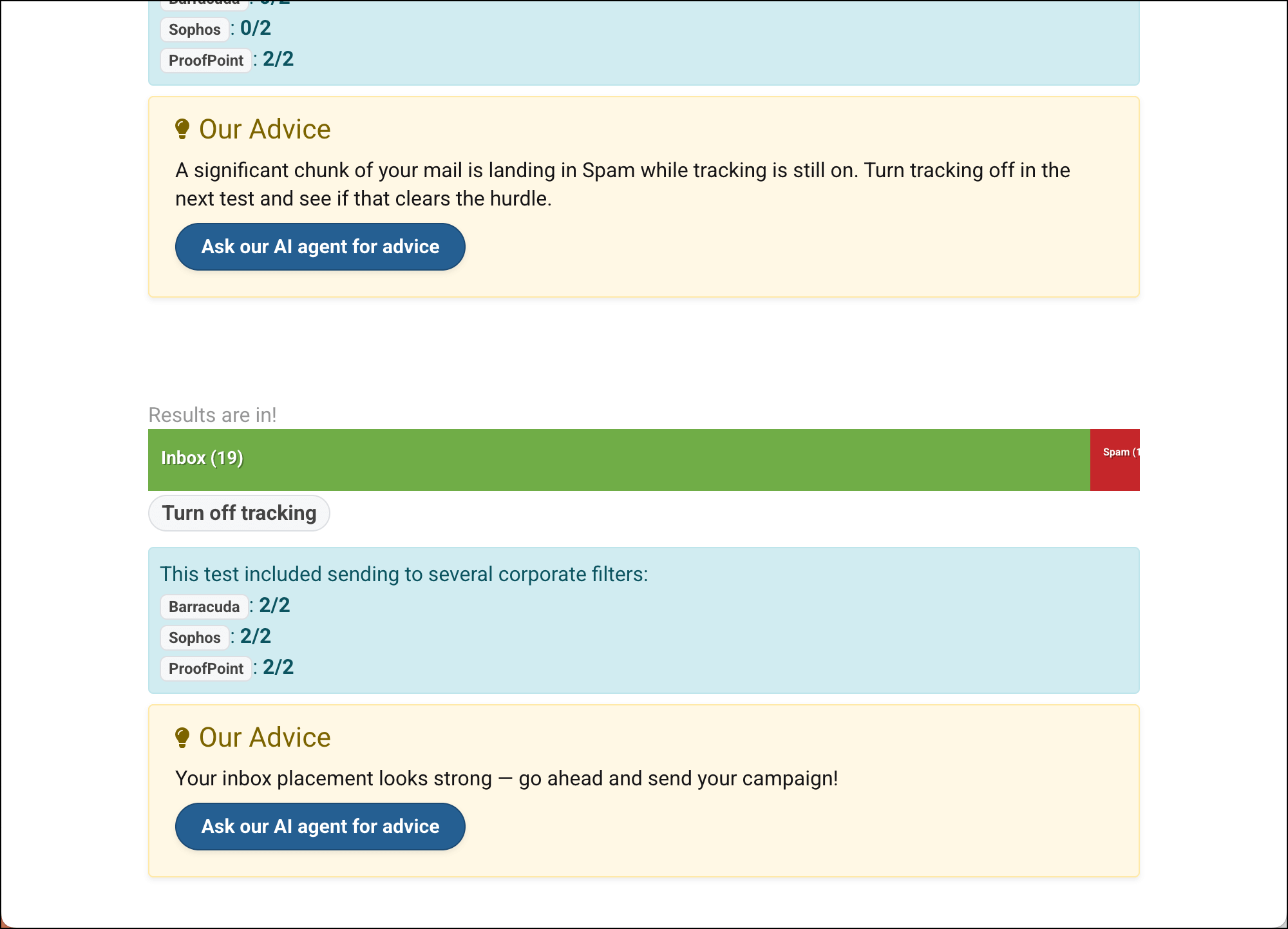The image size is (1288, 929).
Task: Click the upper Our Advice heading text
Action: pyautogui.click(x=265, y=129)
